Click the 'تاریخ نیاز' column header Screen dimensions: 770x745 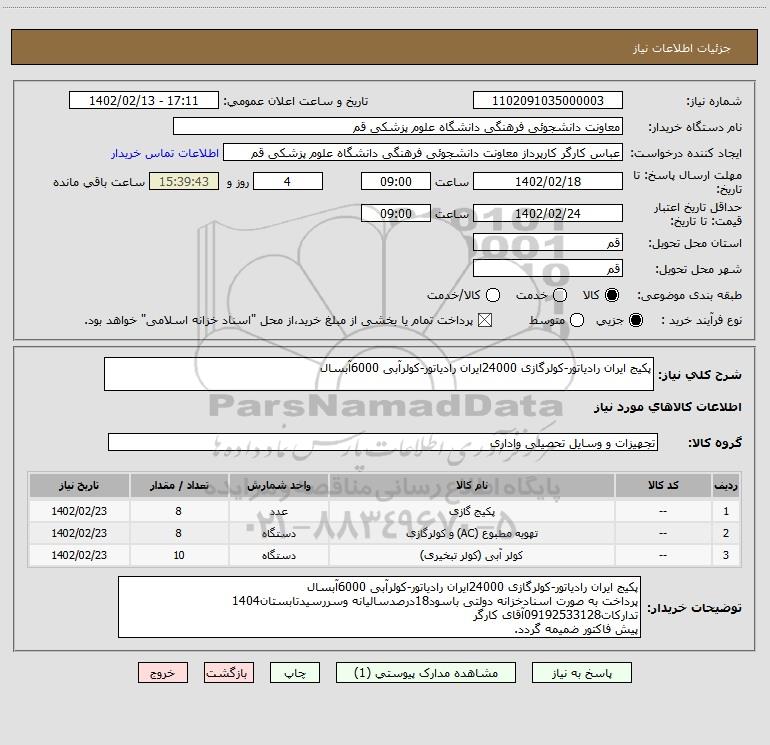coord(79,486)
